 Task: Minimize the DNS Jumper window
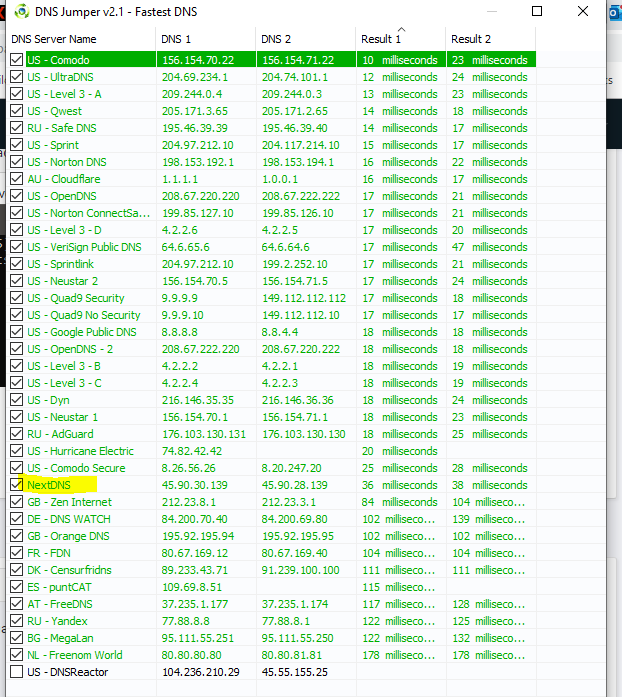pyautogui.click(x=492, y=11)
